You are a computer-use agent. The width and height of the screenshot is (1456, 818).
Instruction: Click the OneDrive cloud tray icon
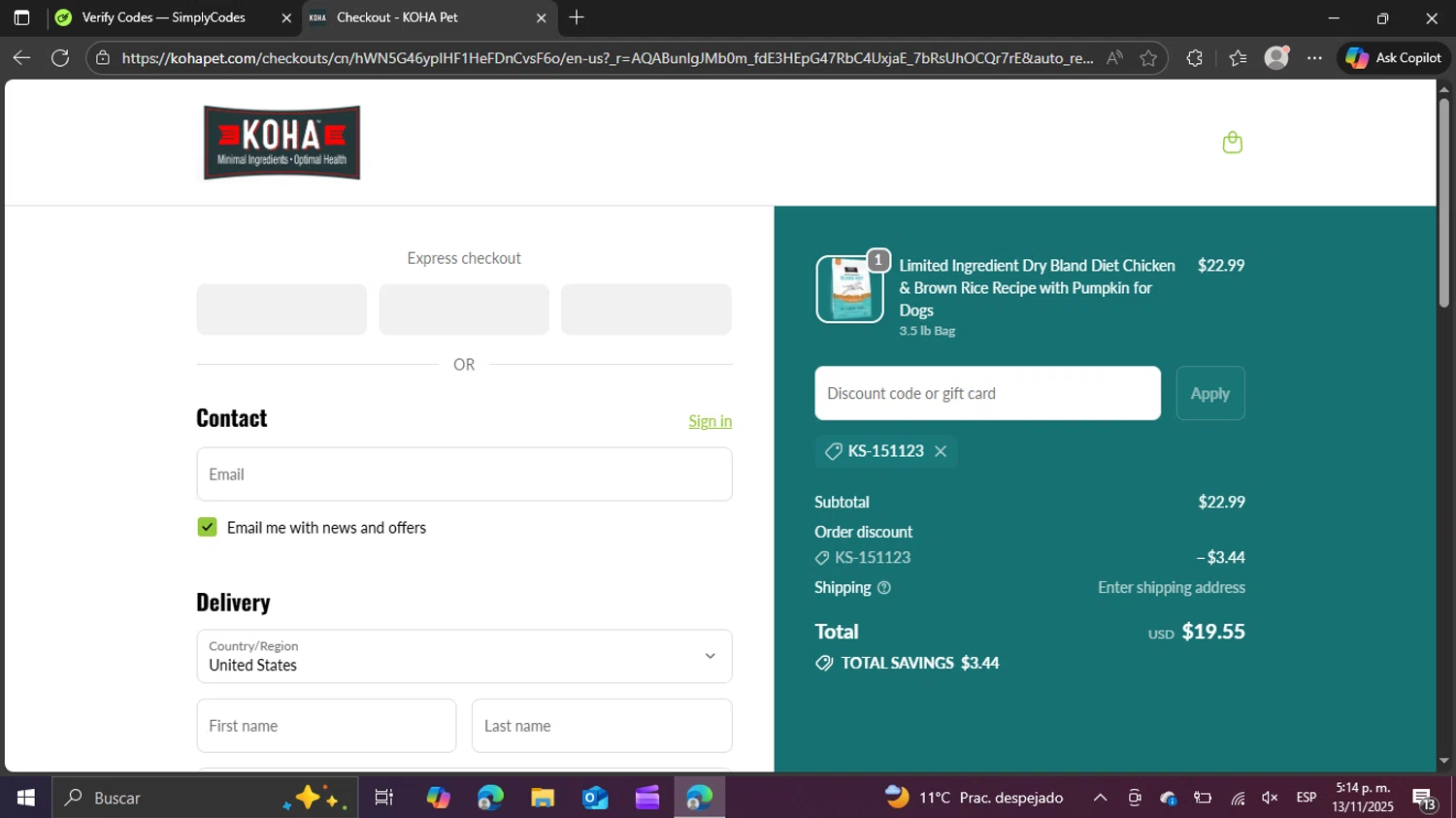coord(1169,798)
